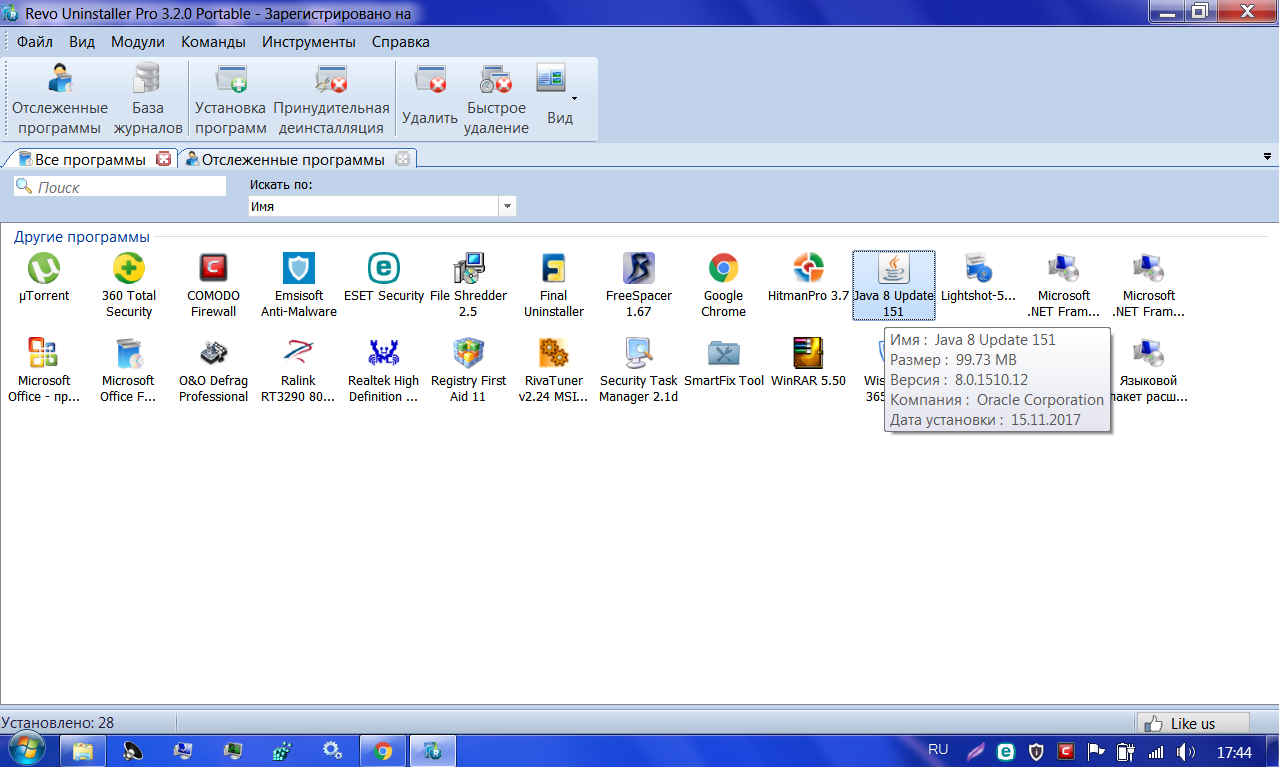Open the Инструменты menu
The image size is (1279, 767).
point(308,42)
